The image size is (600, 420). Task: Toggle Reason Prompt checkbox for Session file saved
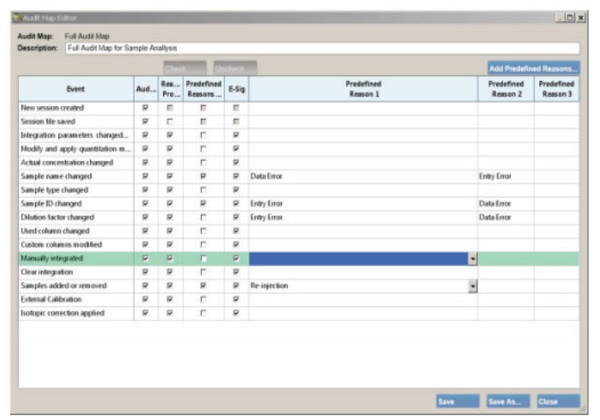172,120
